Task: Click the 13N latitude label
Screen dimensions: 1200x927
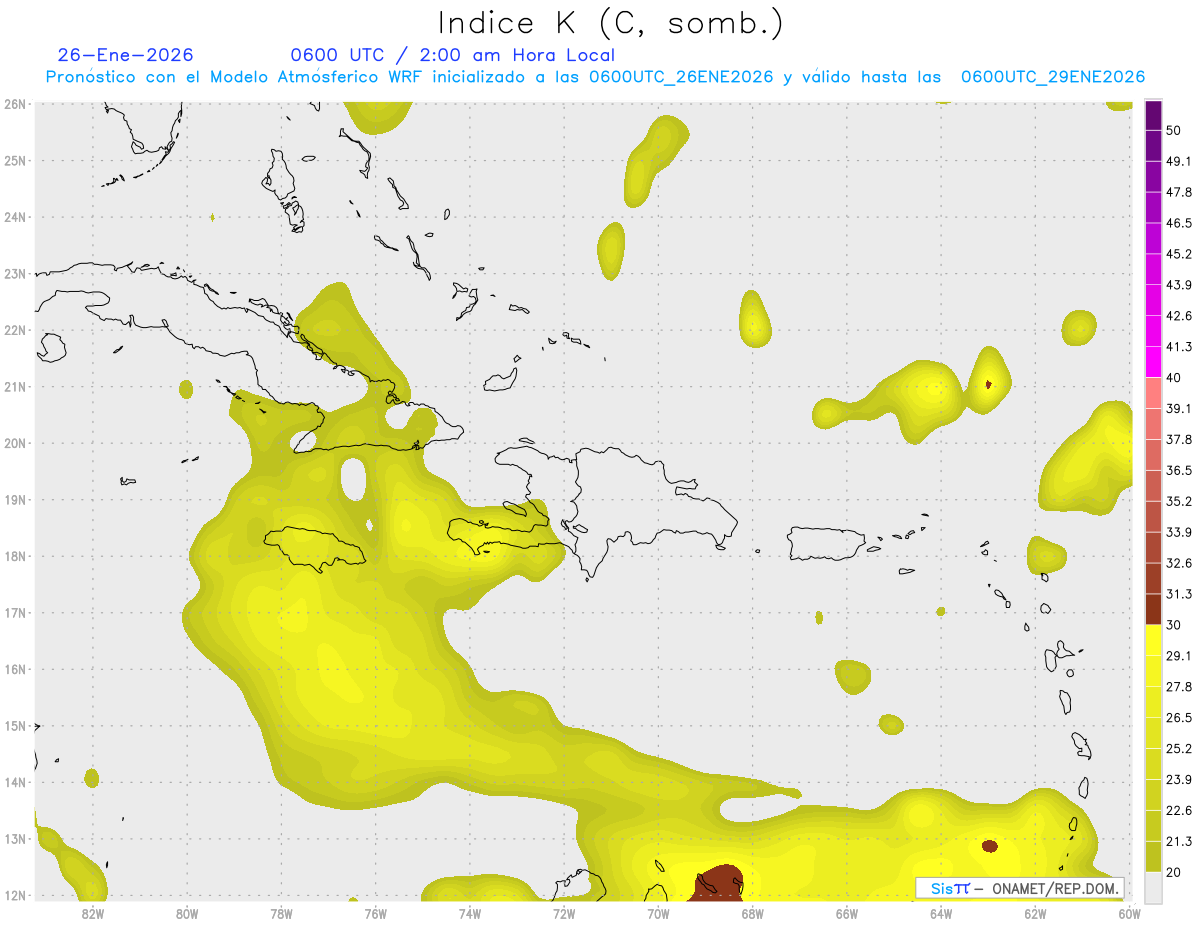Action: pos(15,838)
